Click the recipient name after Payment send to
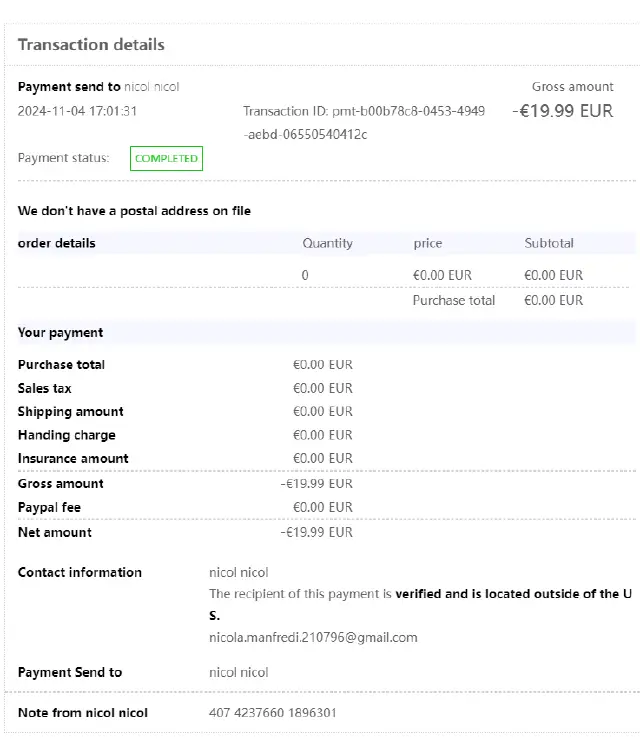Image resolution: width=640 pixels, height=740 pixels. click(x=152, y=87)
